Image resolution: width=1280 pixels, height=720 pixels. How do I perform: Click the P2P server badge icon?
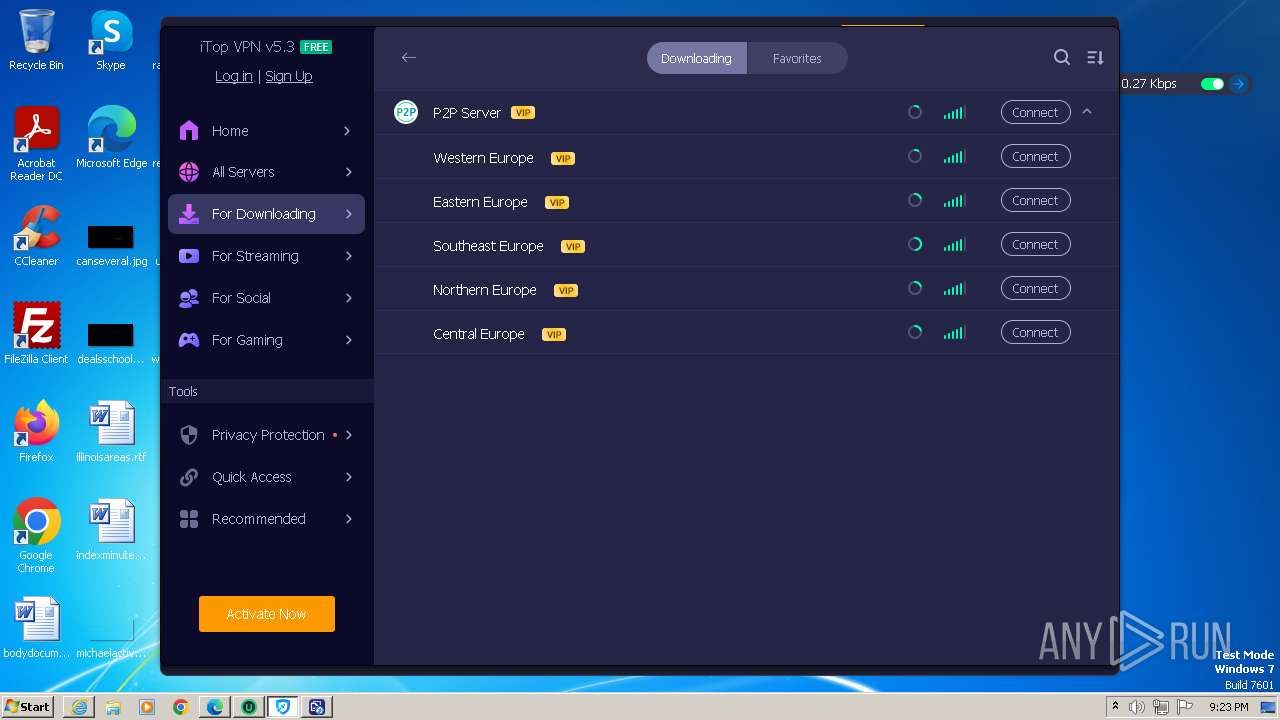coord(405,112)
